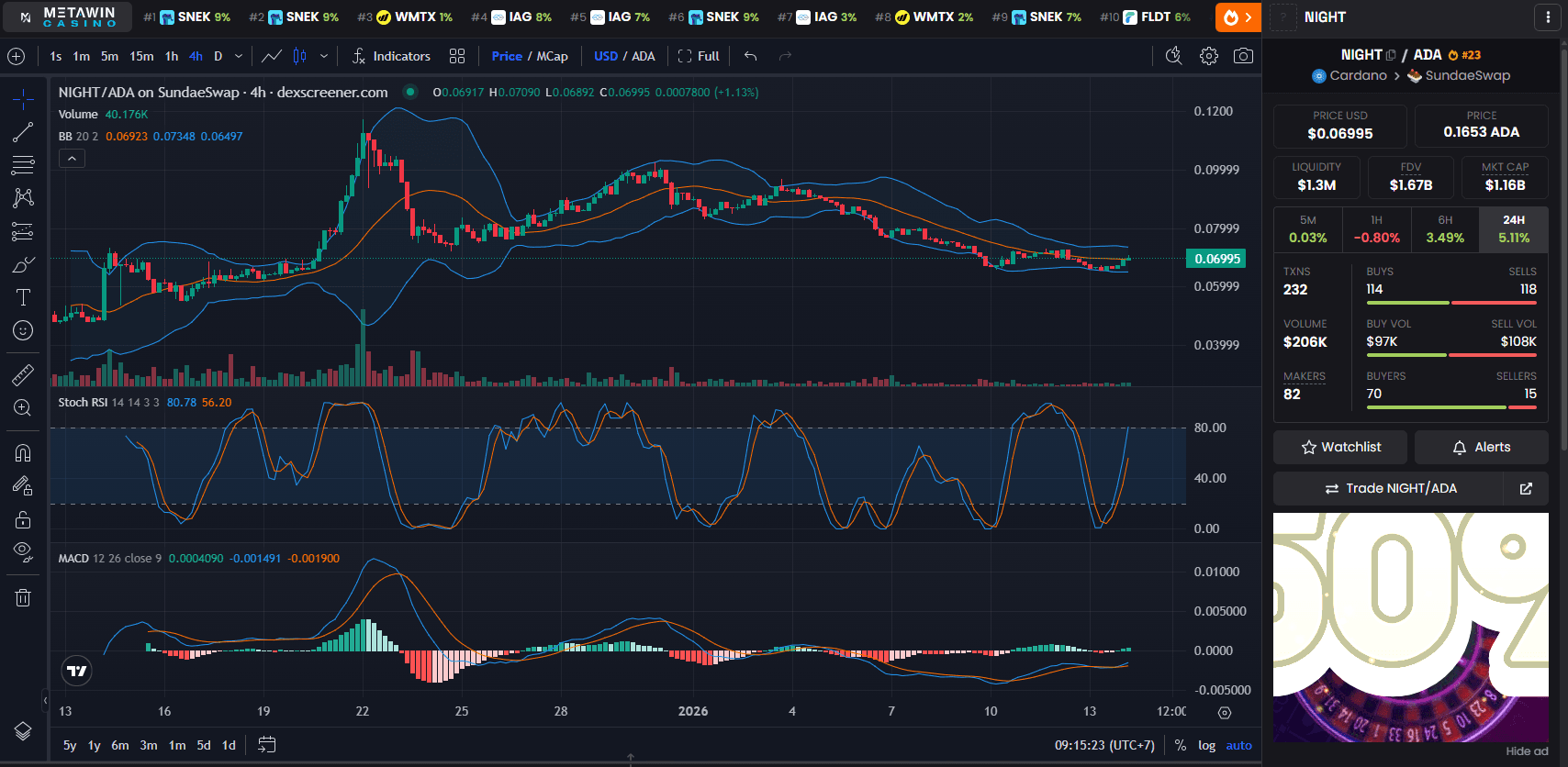Click the trash remove drawings icon
Screen dimensions: 1568x767
[23, 598]
